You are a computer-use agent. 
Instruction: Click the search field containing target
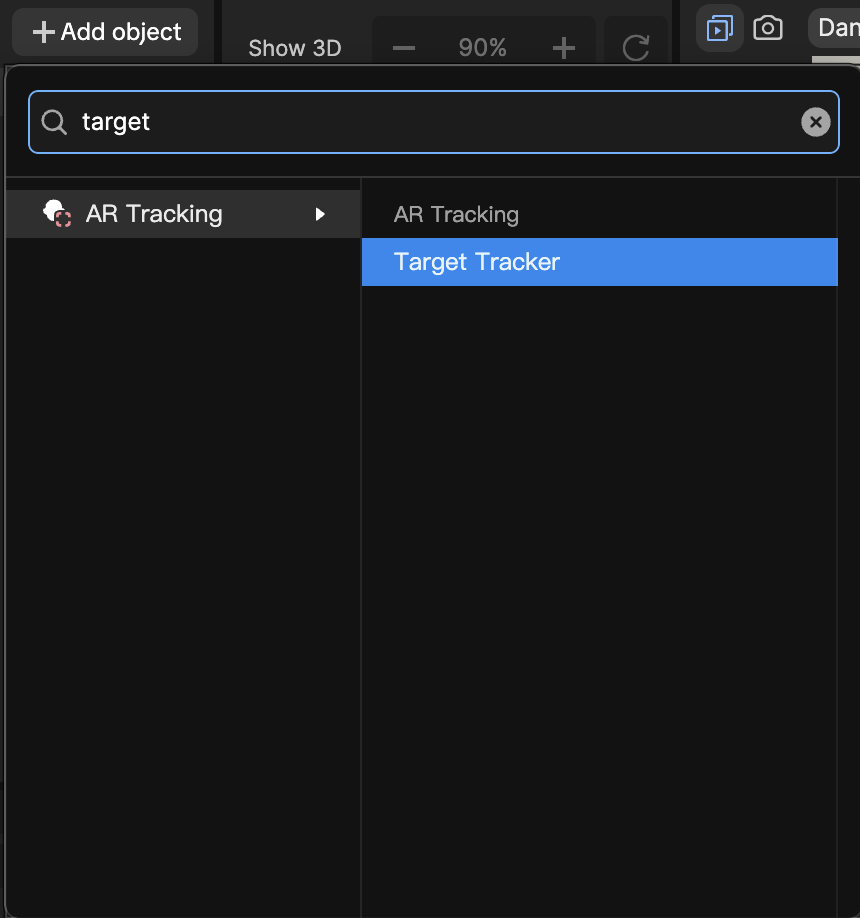[x=434, y=122]
